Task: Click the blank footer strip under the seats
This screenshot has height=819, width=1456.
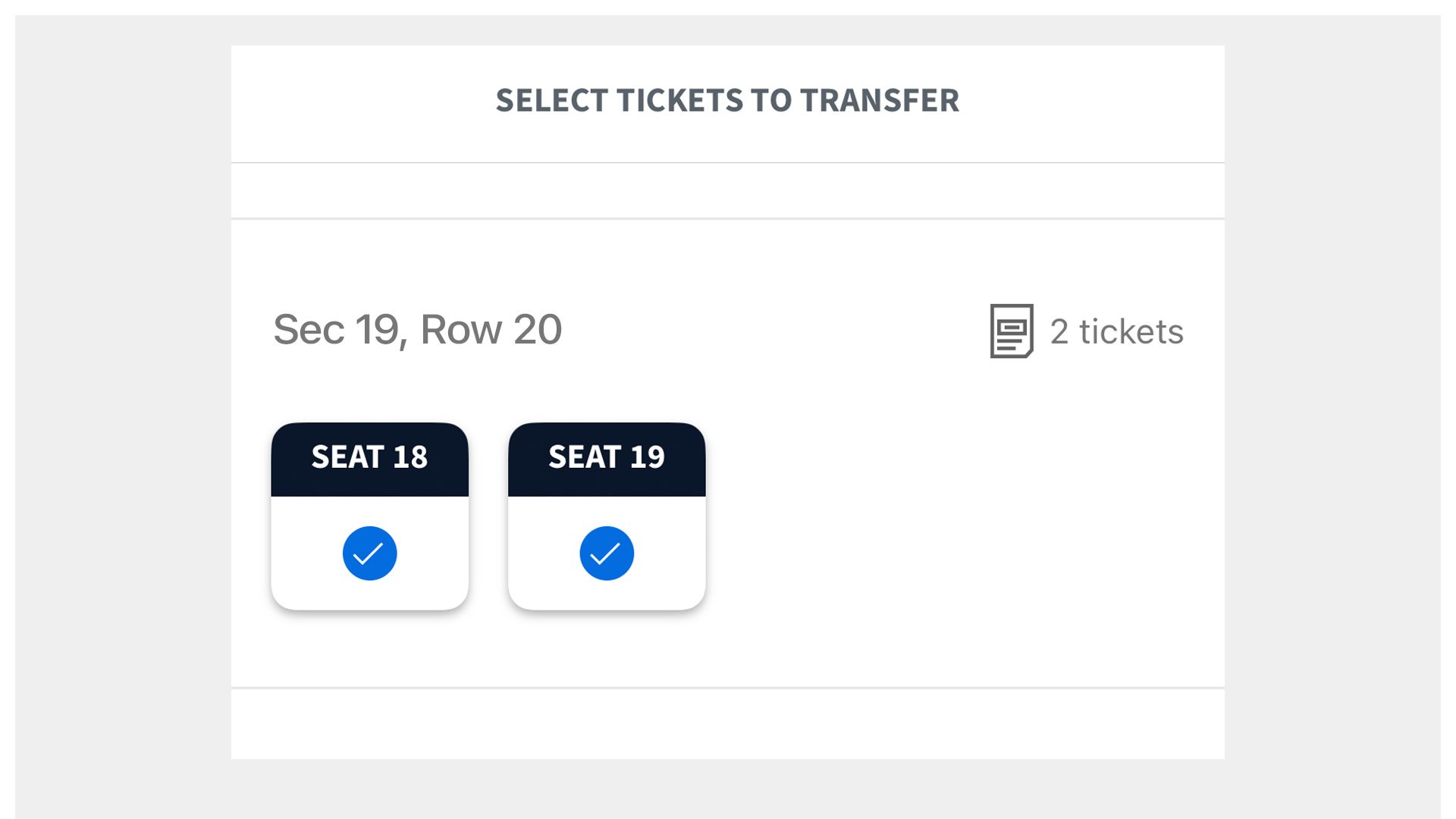Action: point(727,724)
